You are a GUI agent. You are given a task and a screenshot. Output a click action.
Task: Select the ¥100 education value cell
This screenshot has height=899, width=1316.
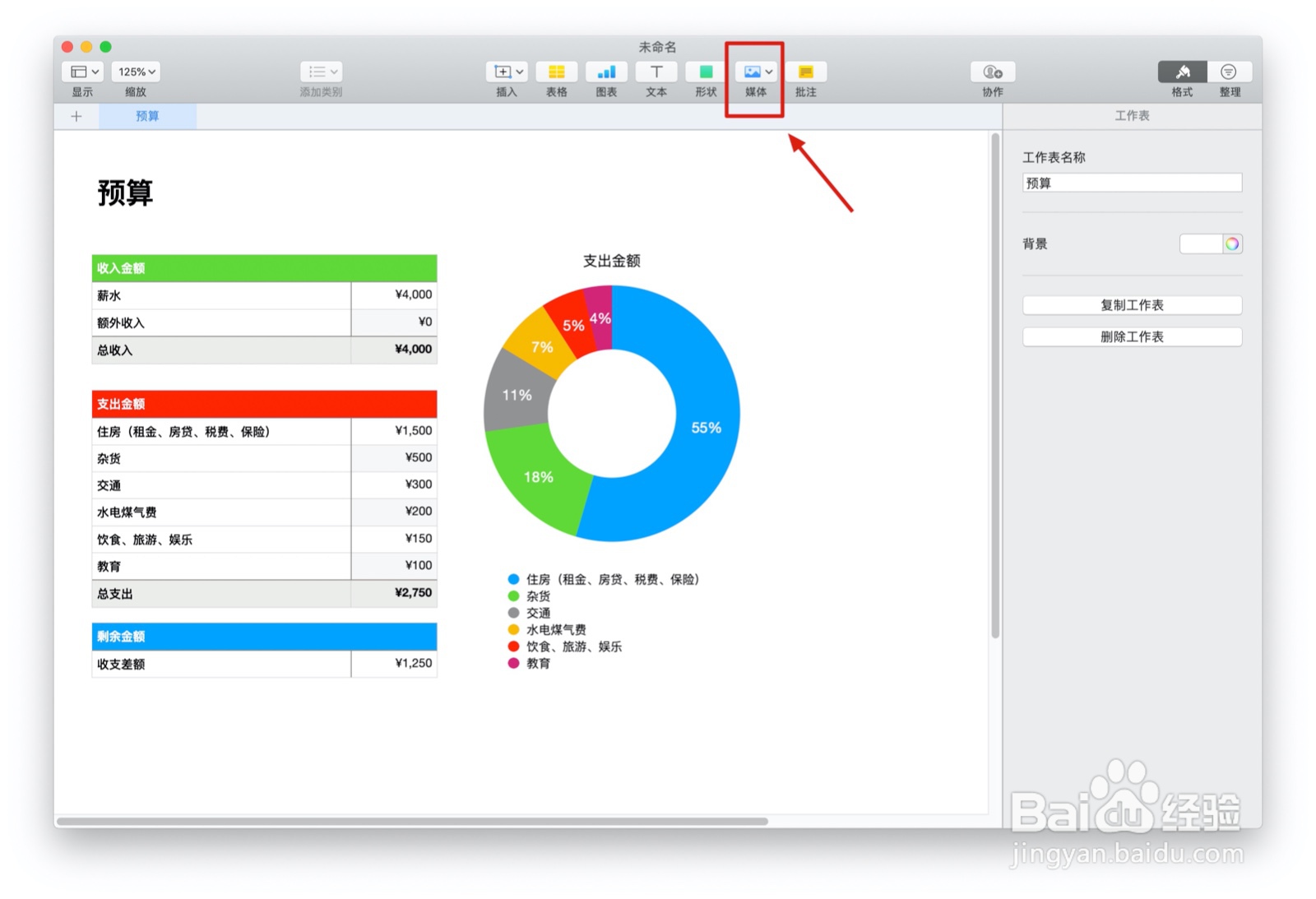(394, 566)
